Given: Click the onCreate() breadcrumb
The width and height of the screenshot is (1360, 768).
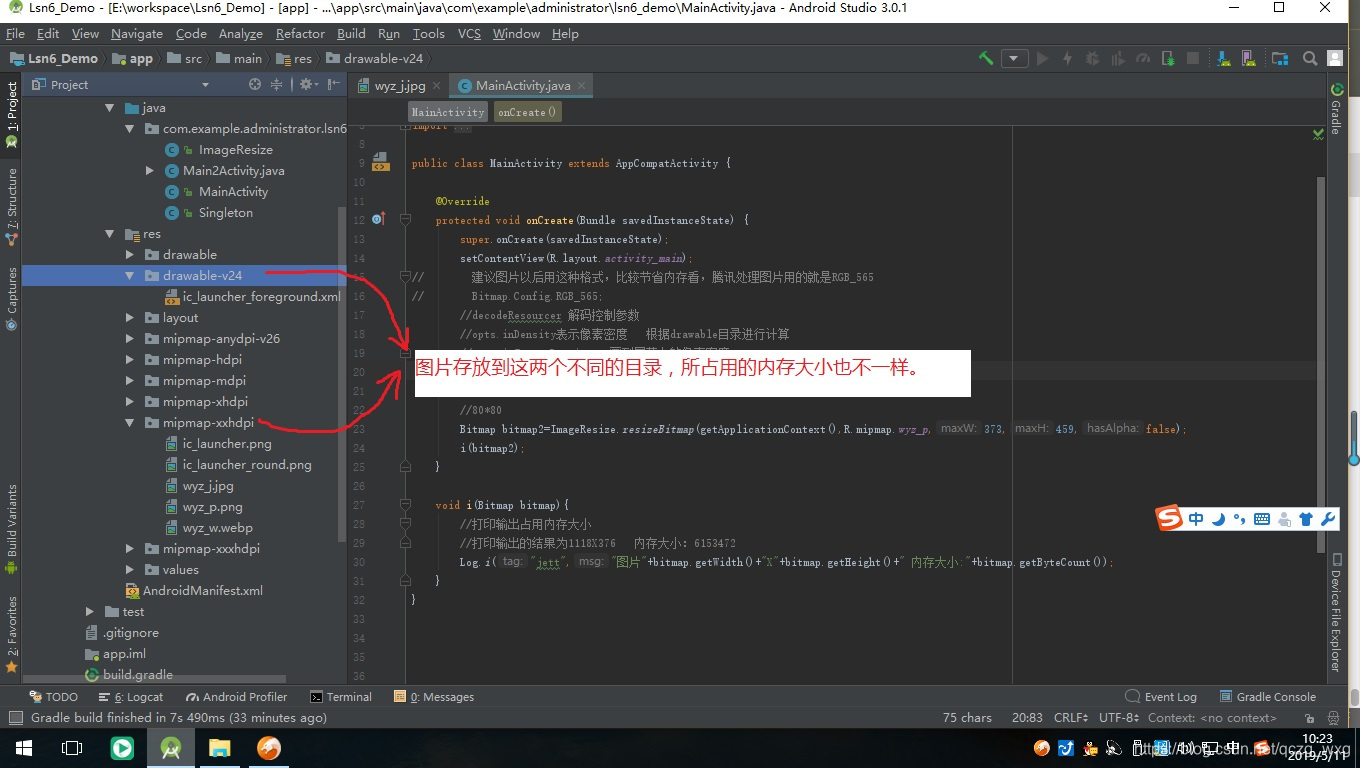Looking at the screenshot, I should coord(527,112).
